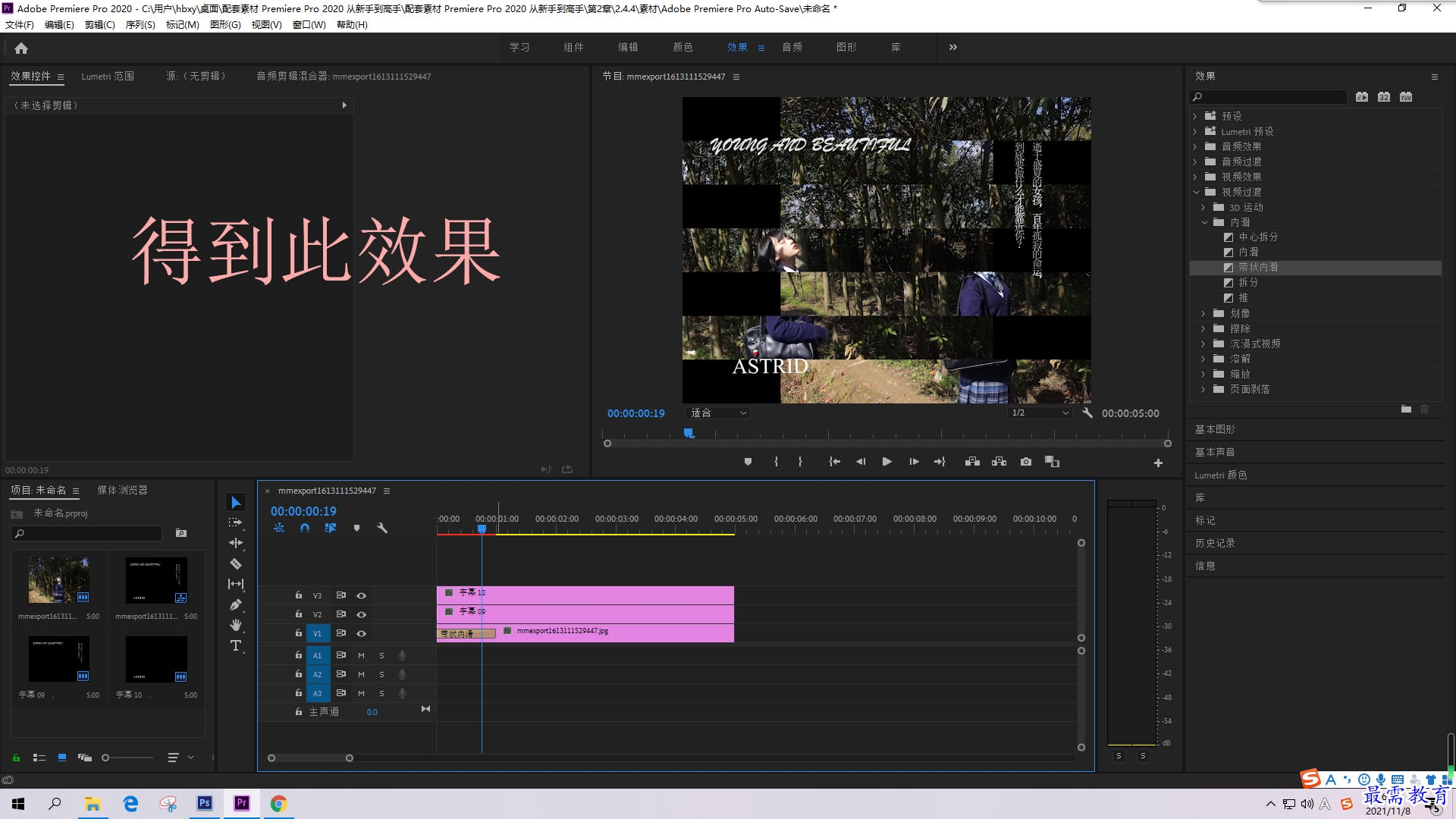Viewport: 1456px width, 819px height.
Task: Click Add Marker in Program monitor
Action: [748, 462]
